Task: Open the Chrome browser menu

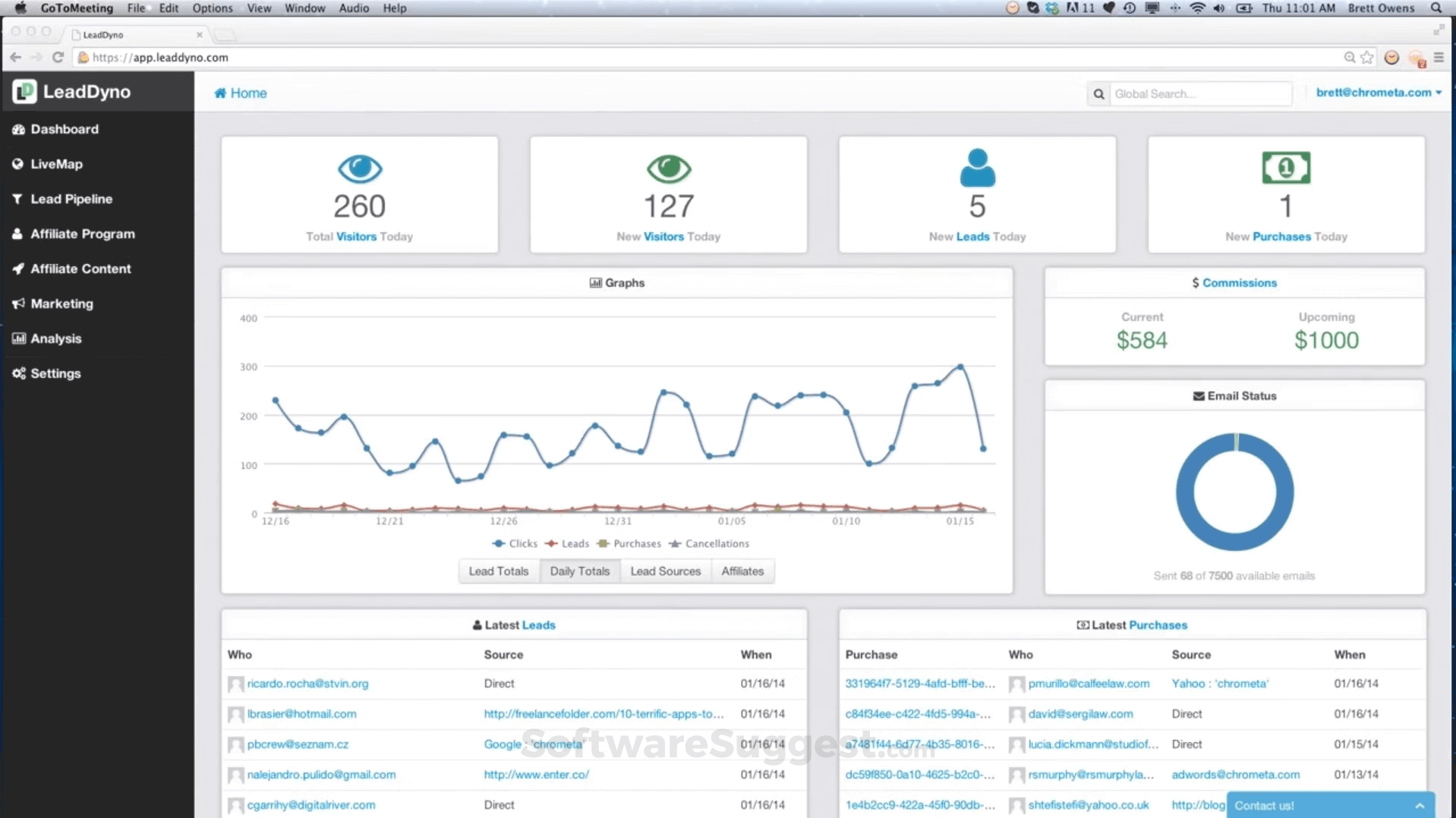Action: point(1439,57)
